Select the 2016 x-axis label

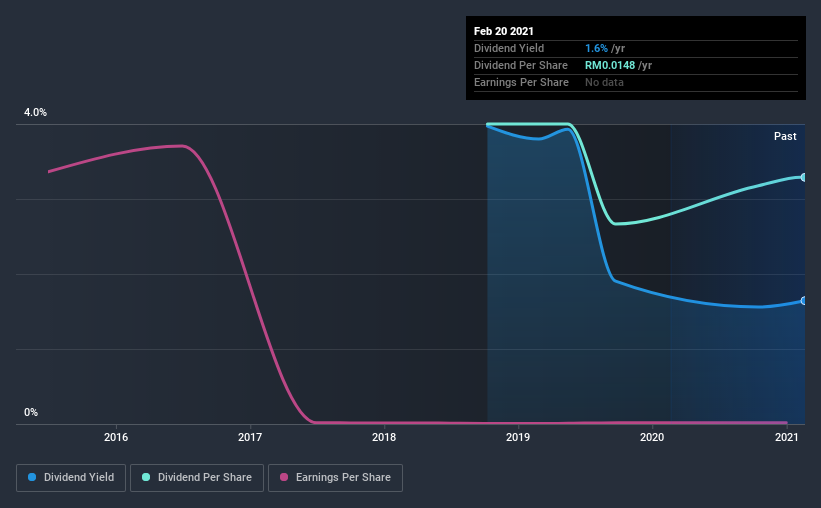tap(116, 437)
